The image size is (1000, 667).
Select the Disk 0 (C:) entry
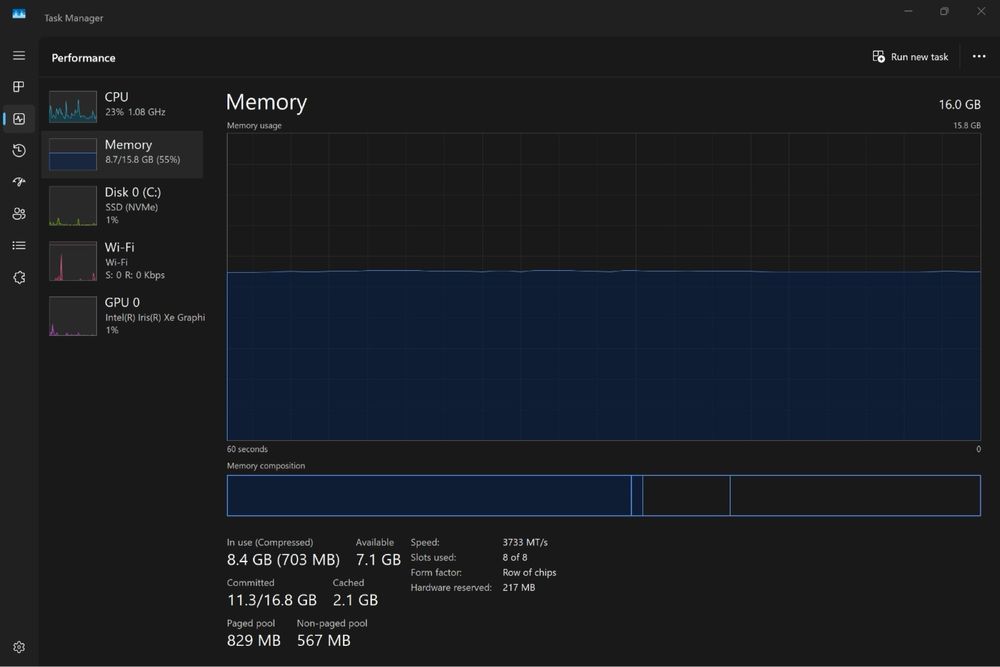[x=122, y=205]
